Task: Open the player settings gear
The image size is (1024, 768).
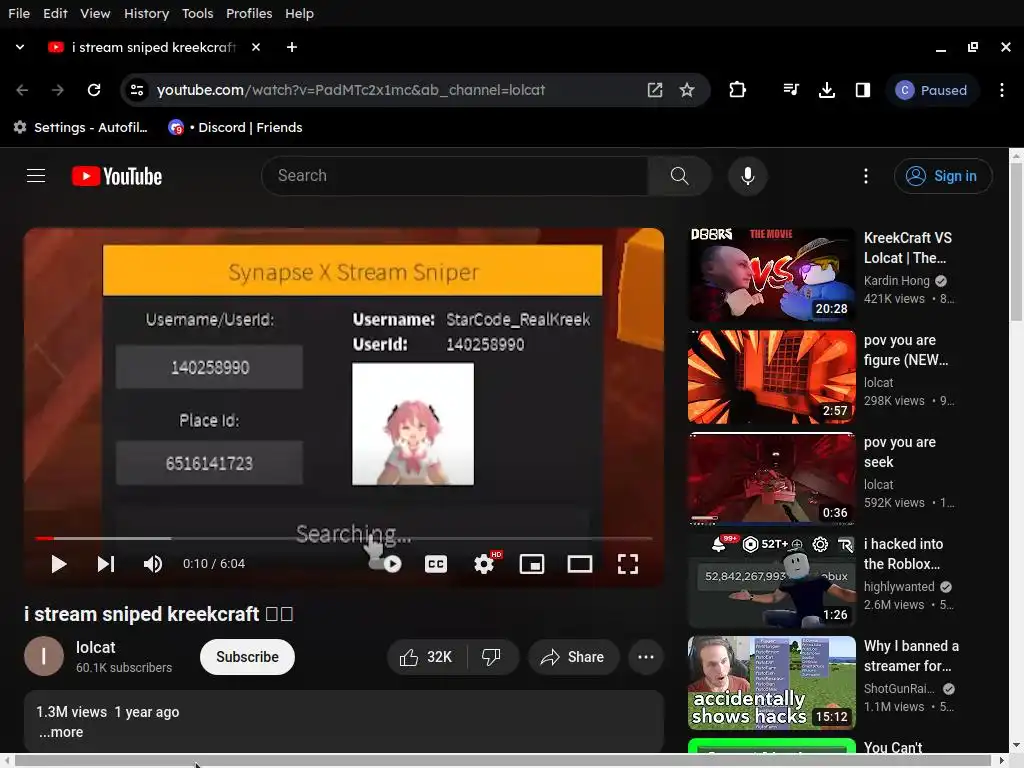Action: pyautogui.click(x=484, y=564)
